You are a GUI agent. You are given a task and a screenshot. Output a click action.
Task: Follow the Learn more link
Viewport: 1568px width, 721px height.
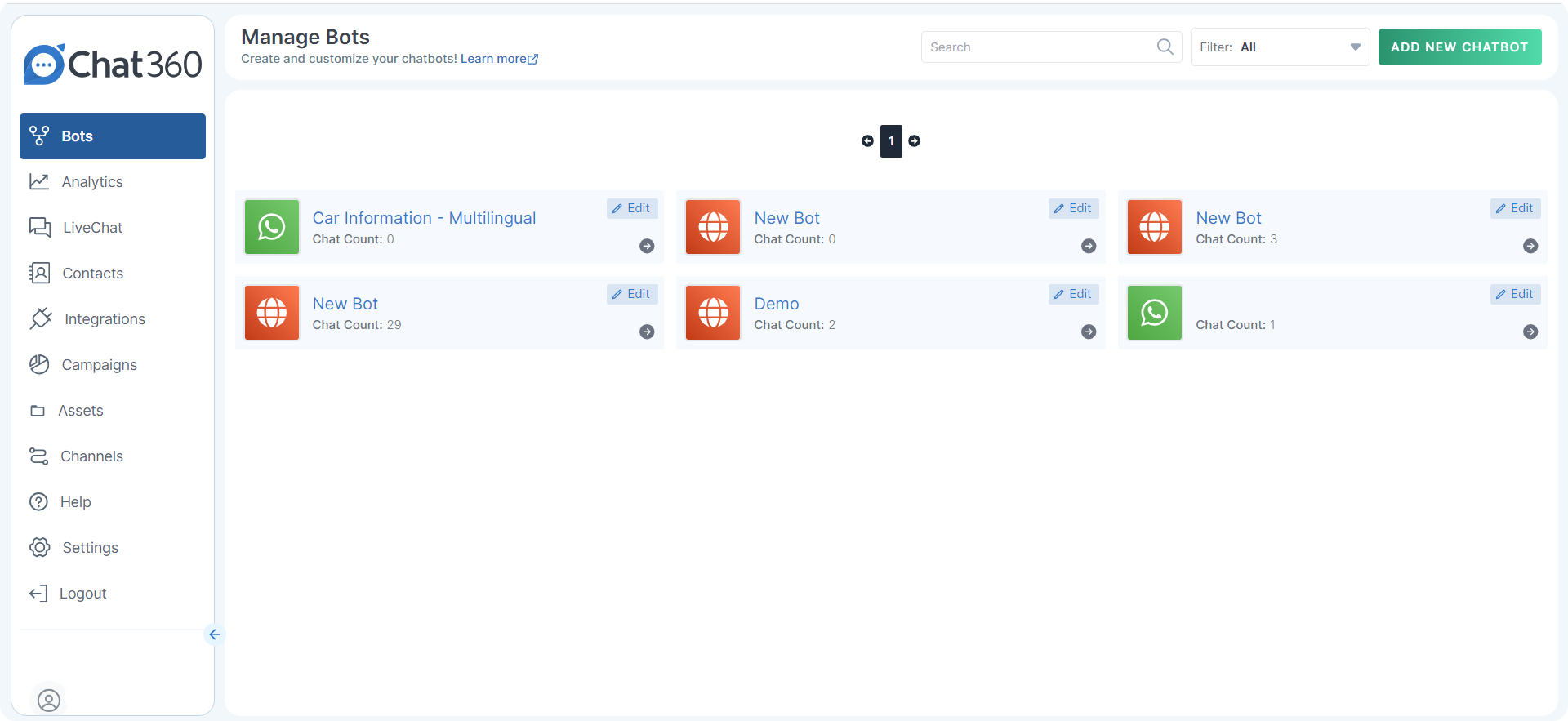(499, 59)
